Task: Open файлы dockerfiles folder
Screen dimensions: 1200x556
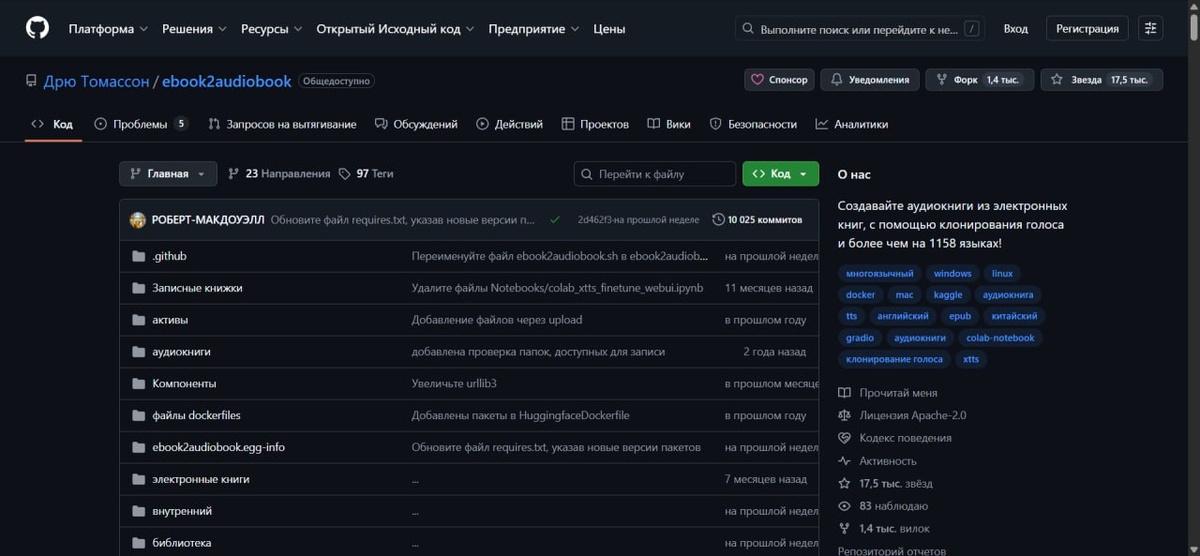Action: tap(196, 416)
